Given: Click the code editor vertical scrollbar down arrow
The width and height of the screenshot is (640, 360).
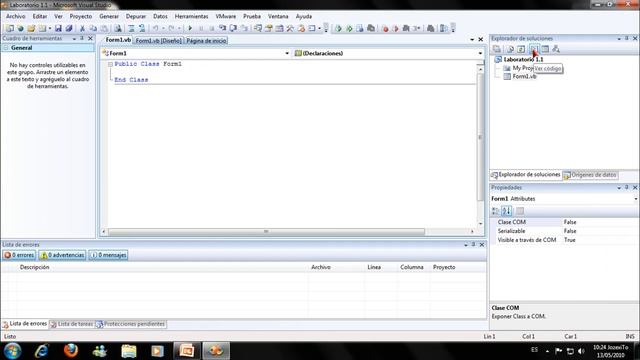Looking at the screenshot, I should (480, 224).
